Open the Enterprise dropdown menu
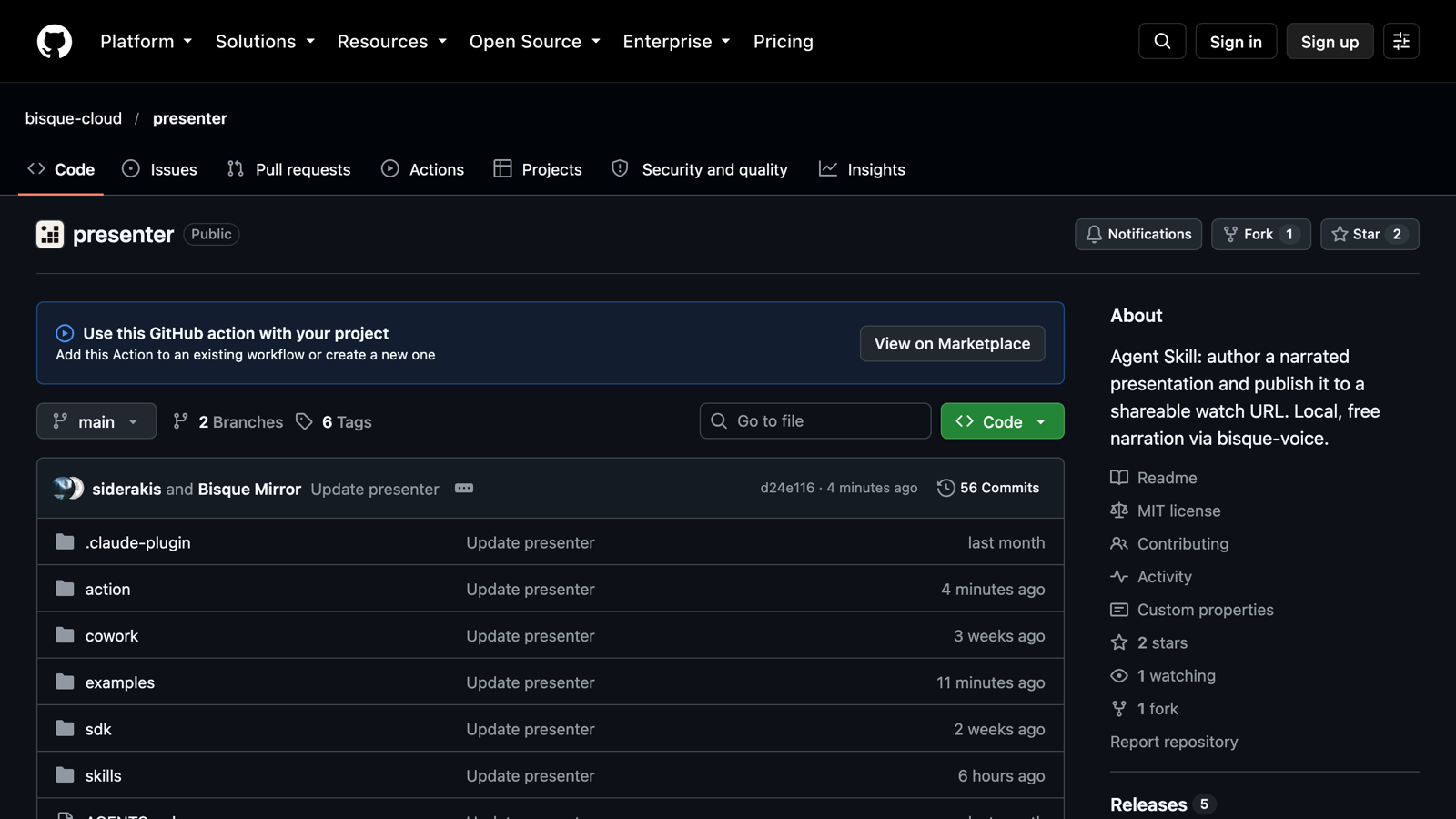 (x=676, y=41)
